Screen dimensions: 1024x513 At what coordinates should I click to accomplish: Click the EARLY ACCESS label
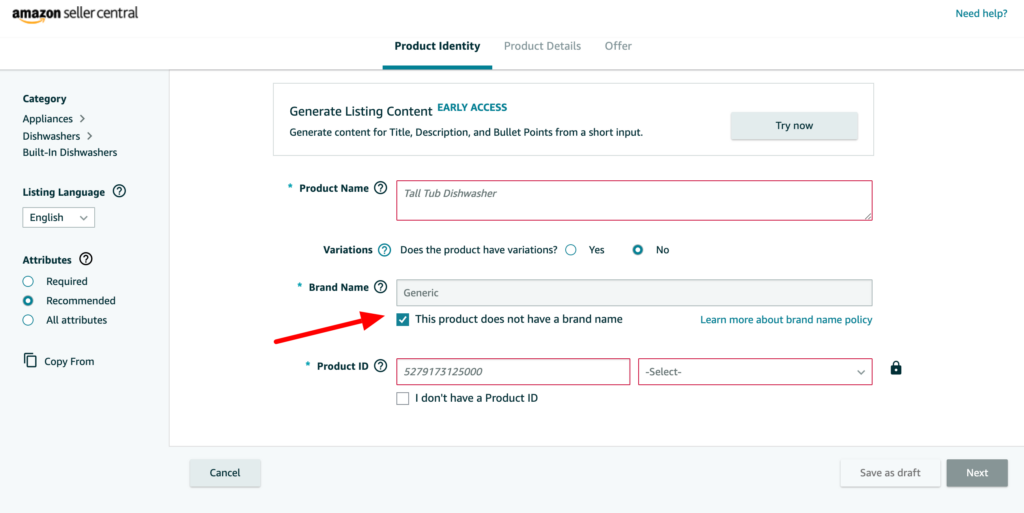pos(472,107)
